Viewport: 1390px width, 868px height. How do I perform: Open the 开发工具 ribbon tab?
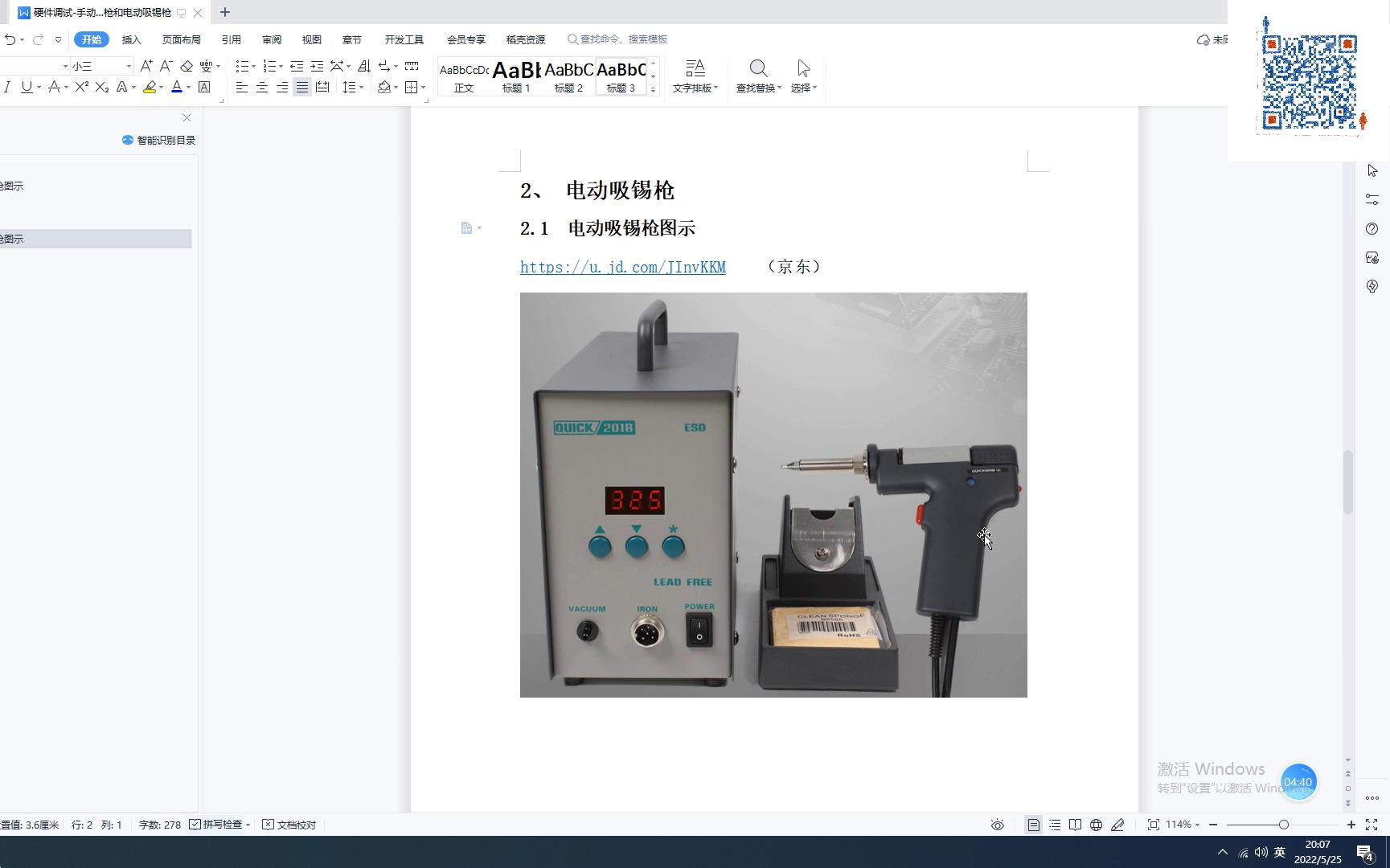(x=404, y=39)
